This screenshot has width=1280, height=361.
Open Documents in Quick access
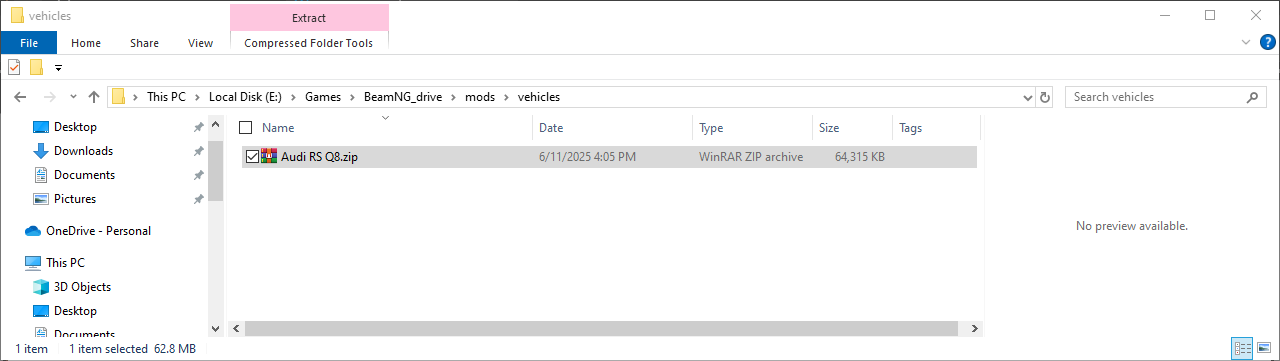[84, 175]
